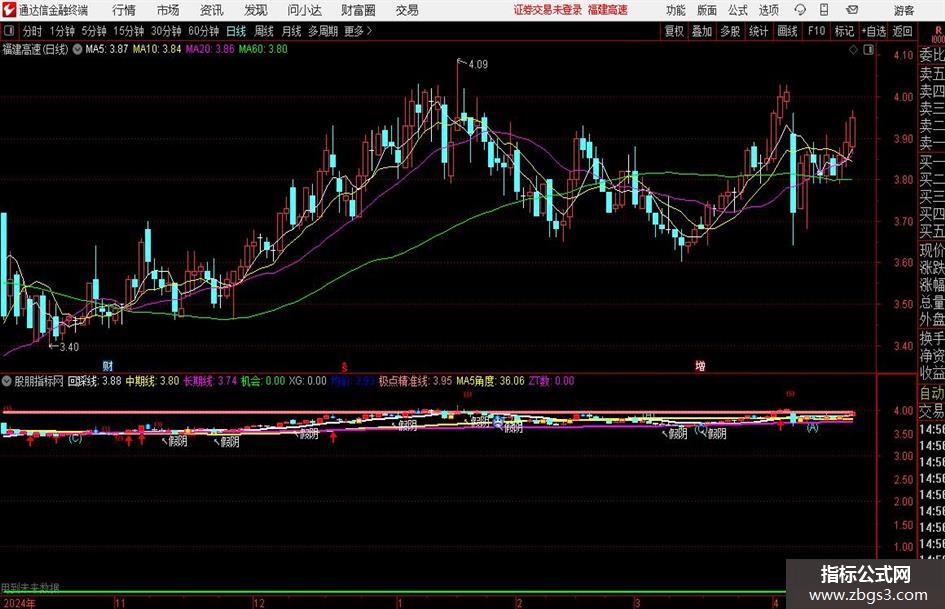Click the (C) marker in indicator pane
This screenshot has width=945, height=609.
coord(75,439)
